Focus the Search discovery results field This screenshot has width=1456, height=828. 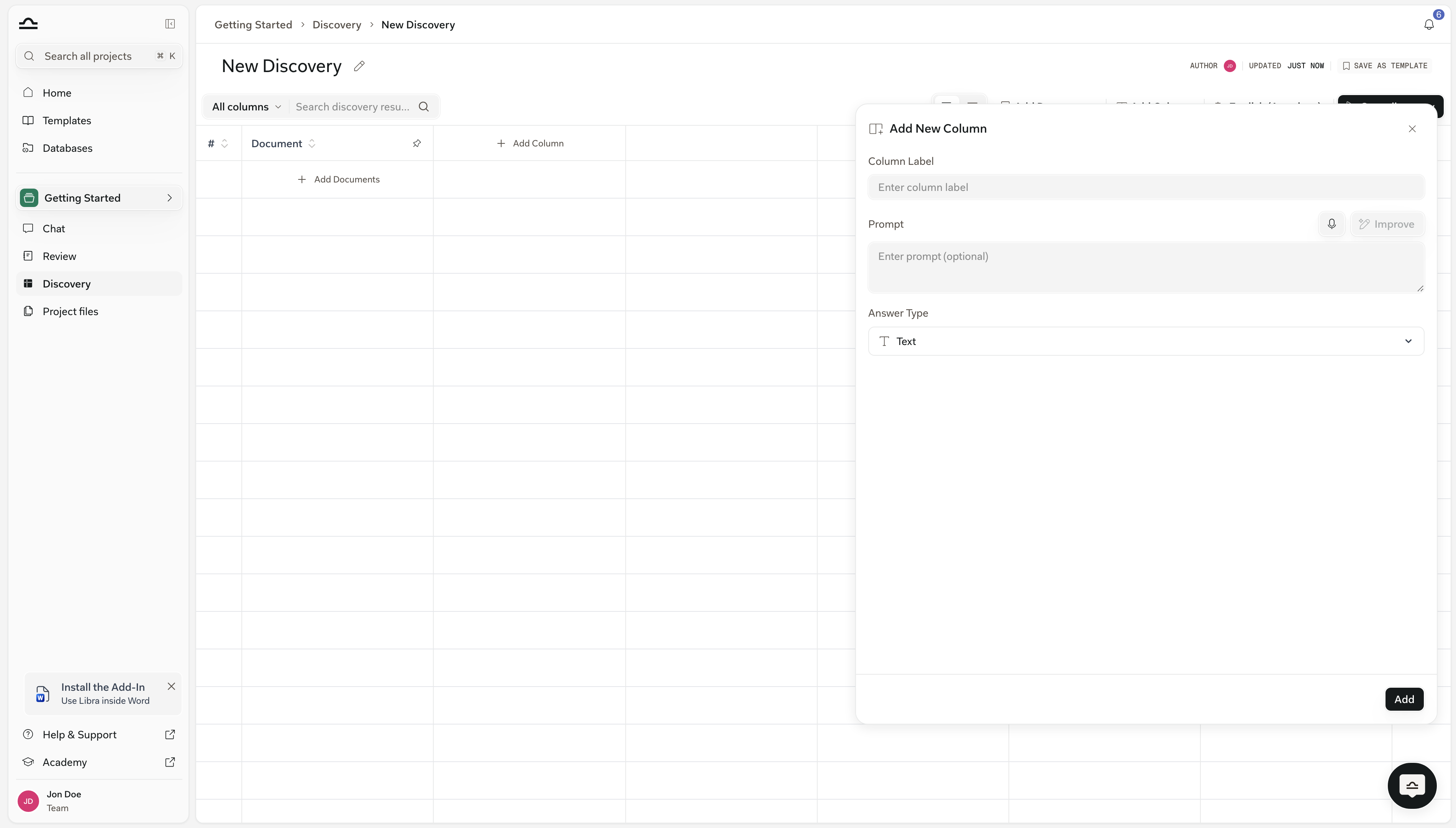(x=353, y=106)
